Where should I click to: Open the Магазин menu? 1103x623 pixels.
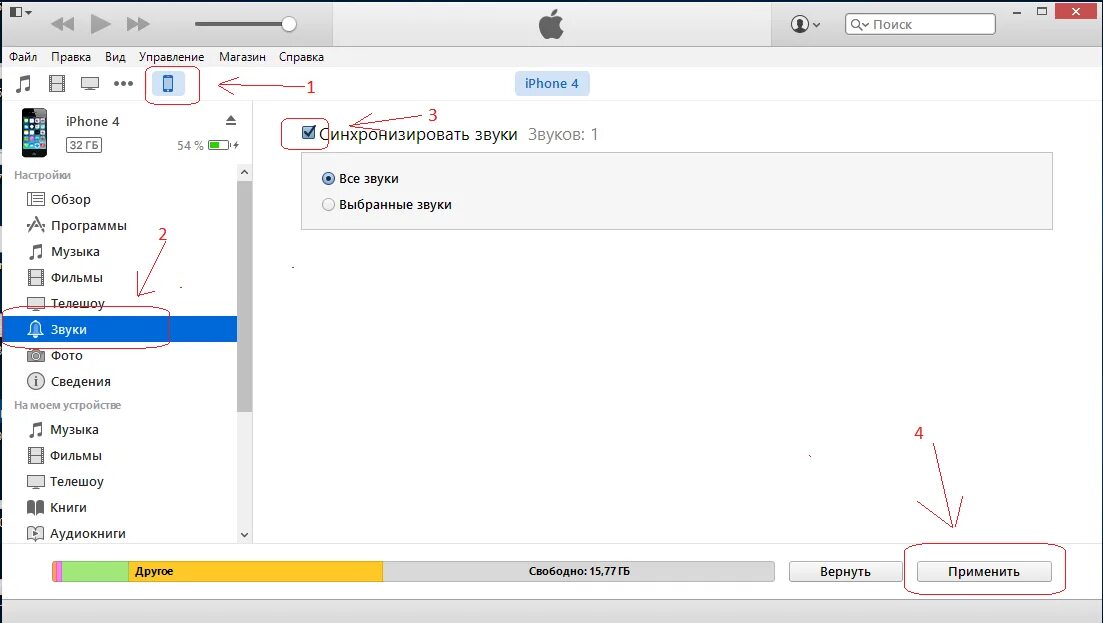[242, 57]
